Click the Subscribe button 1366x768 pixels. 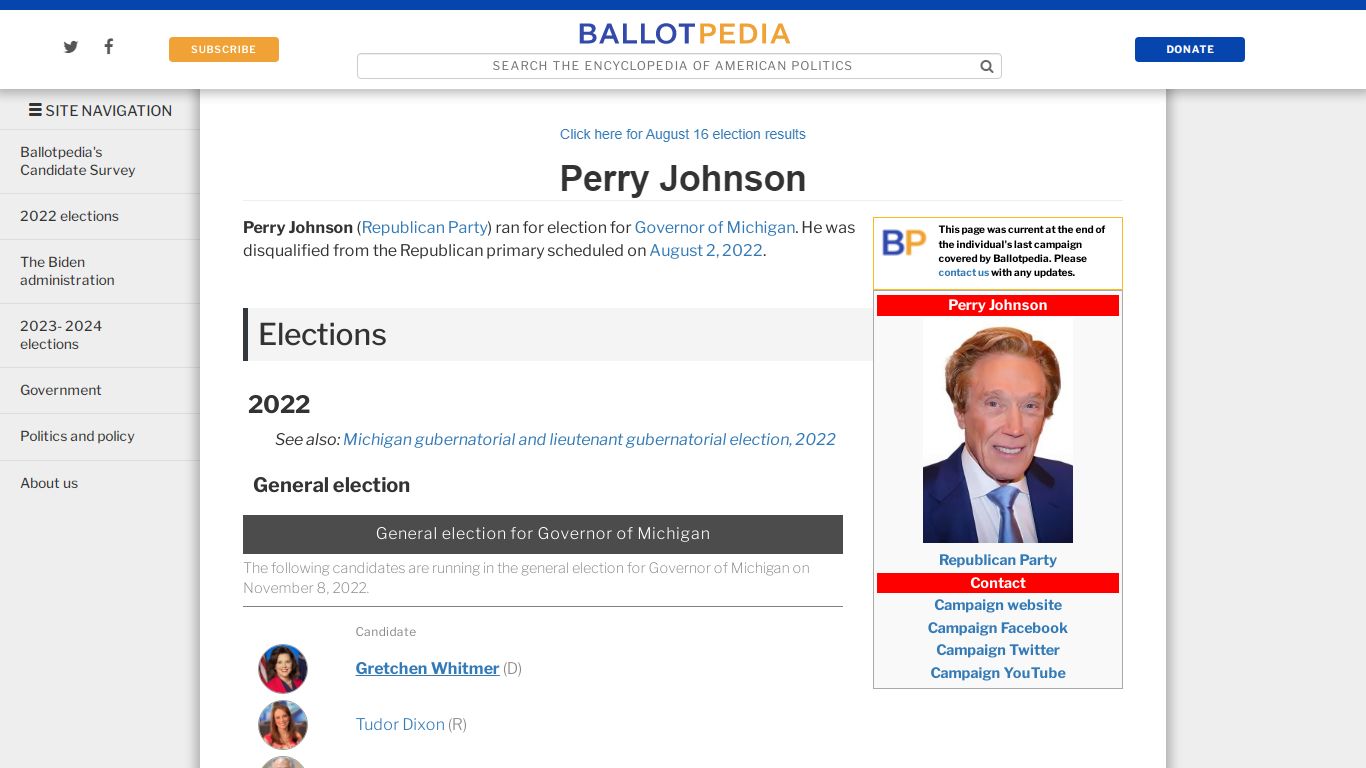(x=224, y=49)
